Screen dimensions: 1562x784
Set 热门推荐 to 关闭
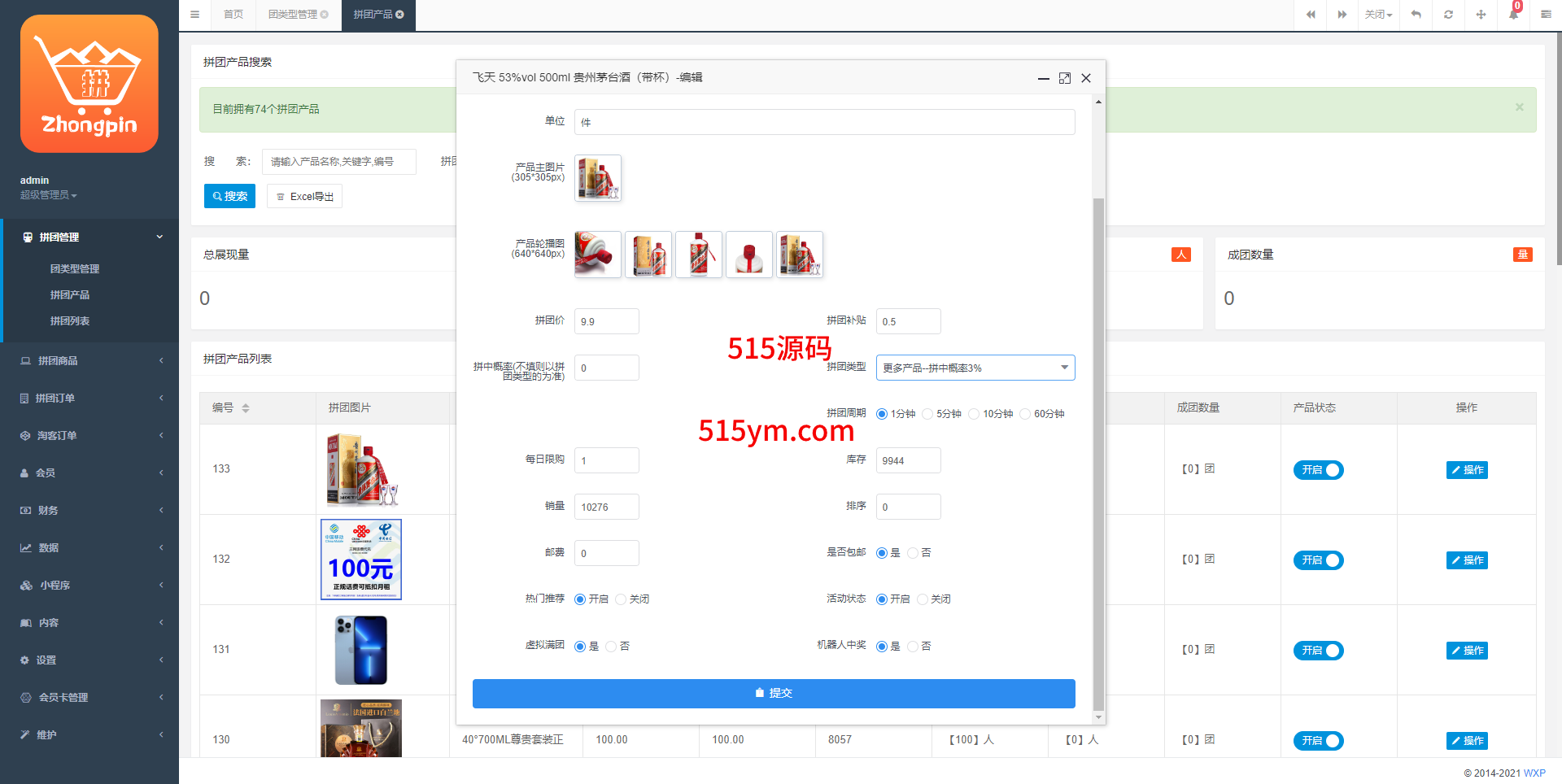click(x=621, y=599)
